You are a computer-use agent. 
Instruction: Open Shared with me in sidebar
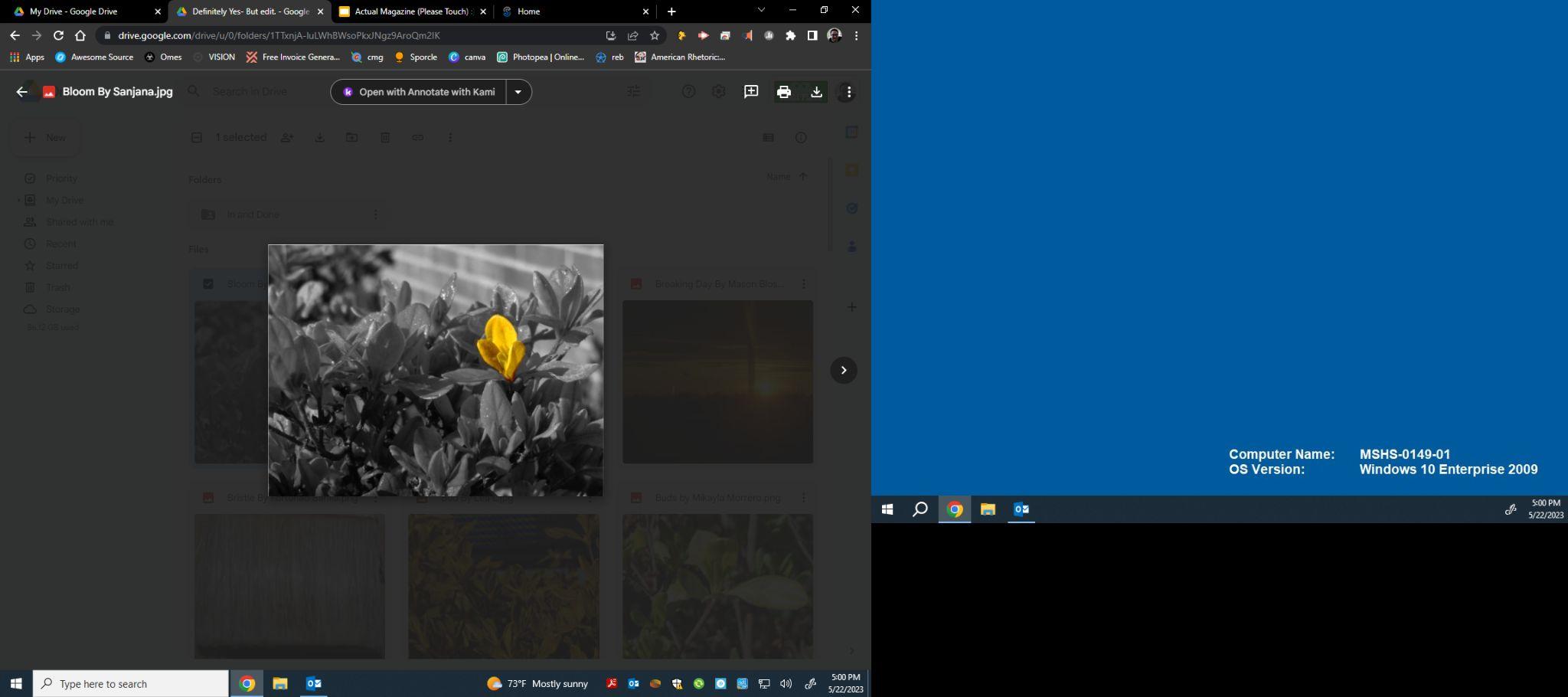(x=80, y=222)
